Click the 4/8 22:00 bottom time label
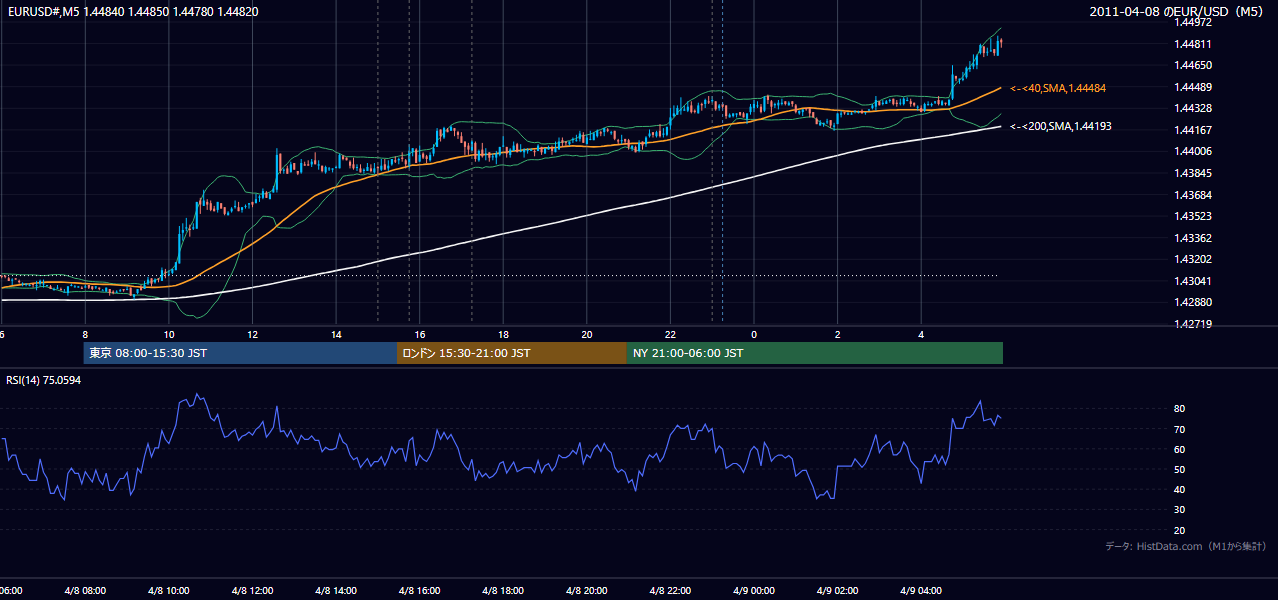 [670, 591]
